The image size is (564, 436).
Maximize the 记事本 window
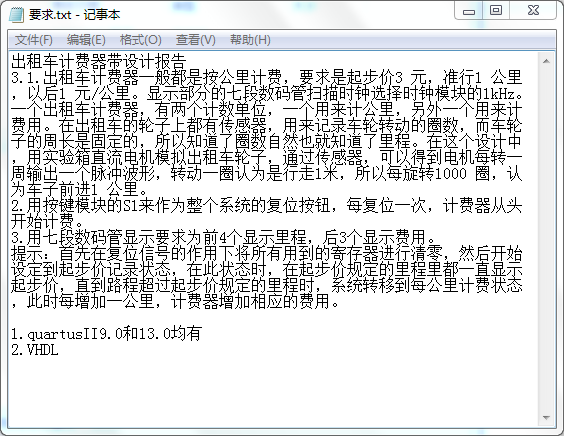[x=496, y=11]
